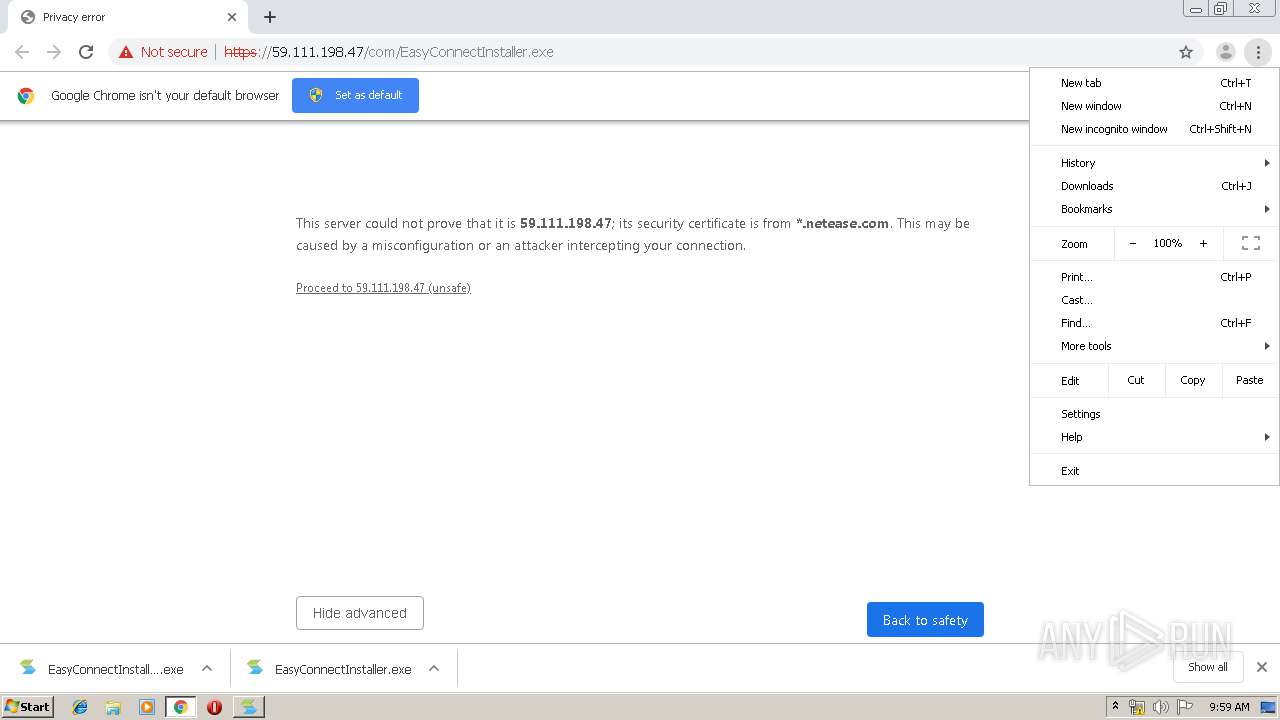The width and height of the screenshot is (1280, 720).
Task: Open the volume speaker tray icon
Action: click(1161, 707)
